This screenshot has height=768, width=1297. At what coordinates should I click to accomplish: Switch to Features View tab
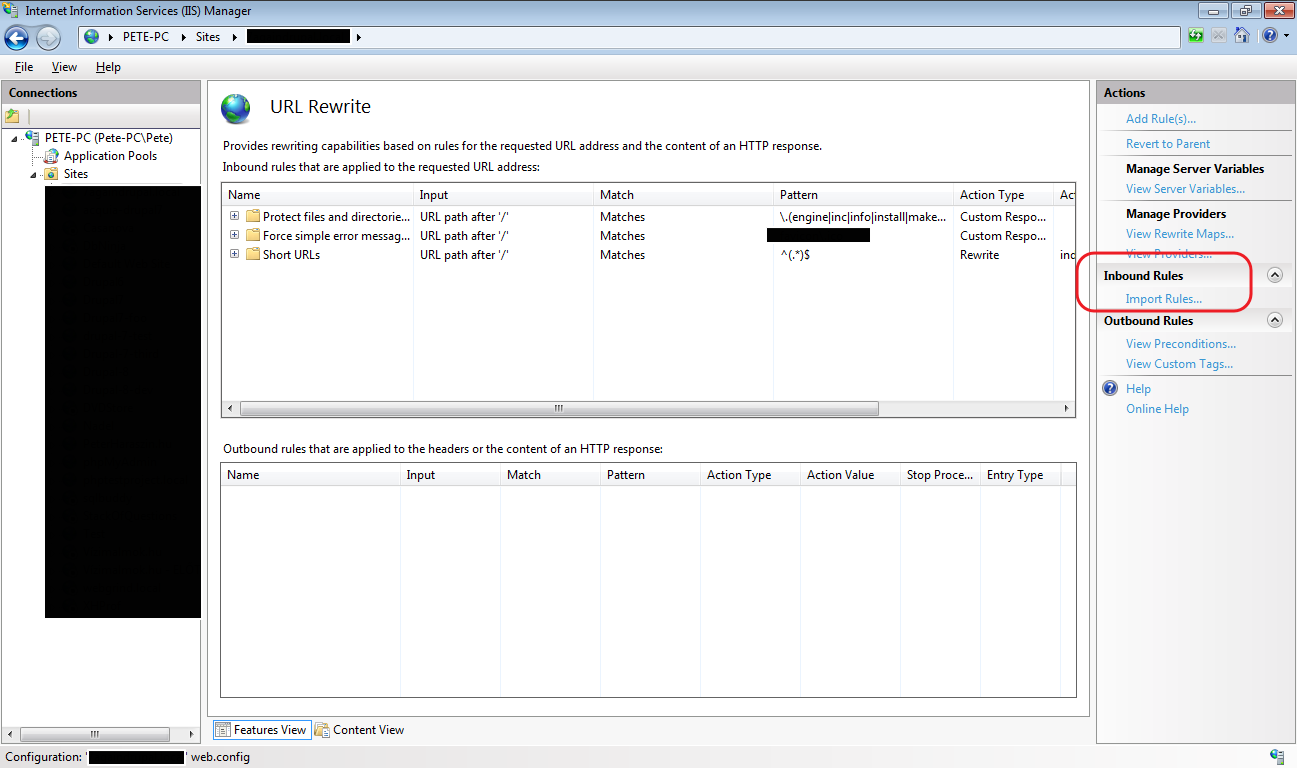pyautogui.click(x=260, y=730)
